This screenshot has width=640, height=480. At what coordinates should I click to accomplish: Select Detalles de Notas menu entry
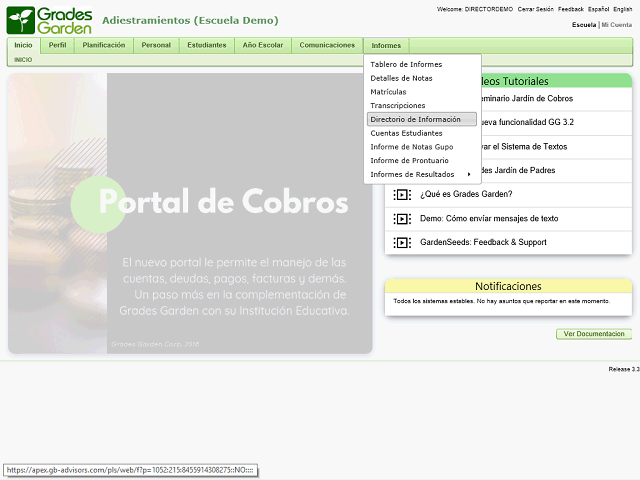(x=422, y=78)
